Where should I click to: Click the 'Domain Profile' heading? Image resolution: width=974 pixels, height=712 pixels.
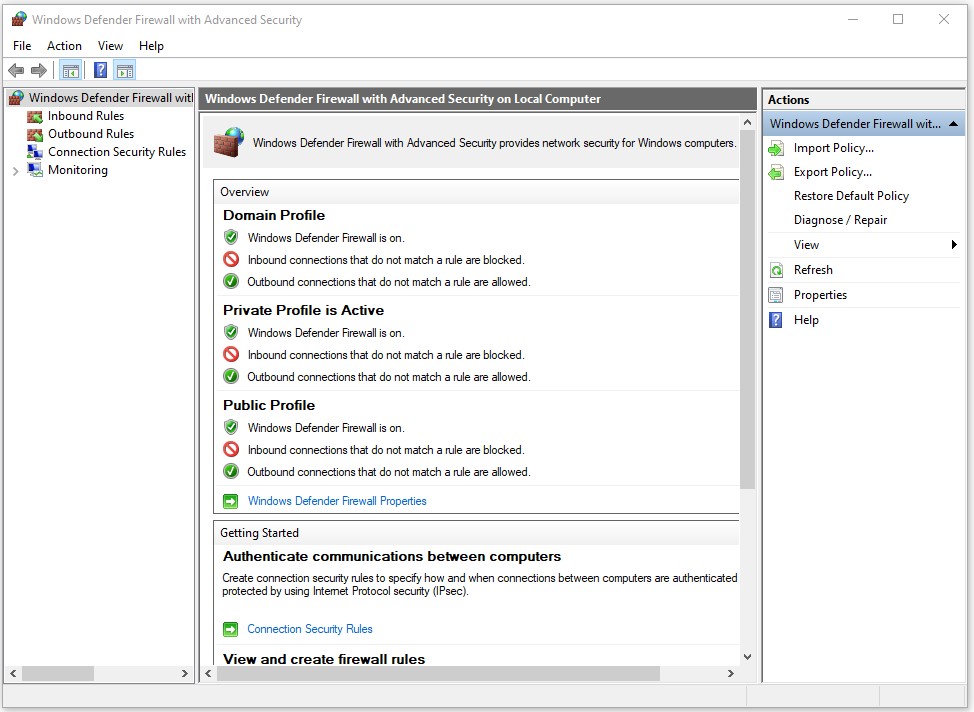(274, 215)
